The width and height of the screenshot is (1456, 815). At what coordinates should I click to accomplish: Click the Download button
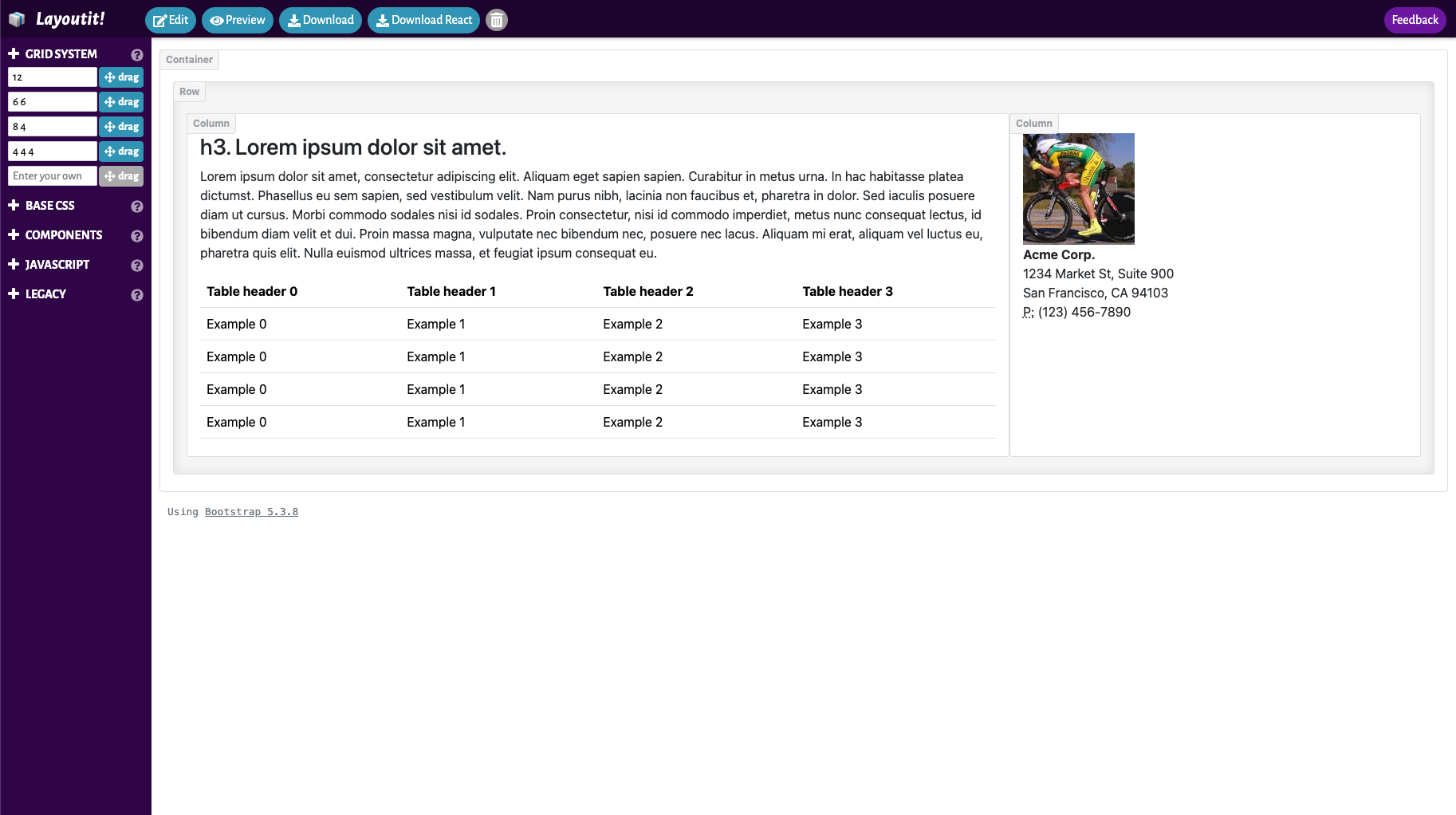pos(321,20)
